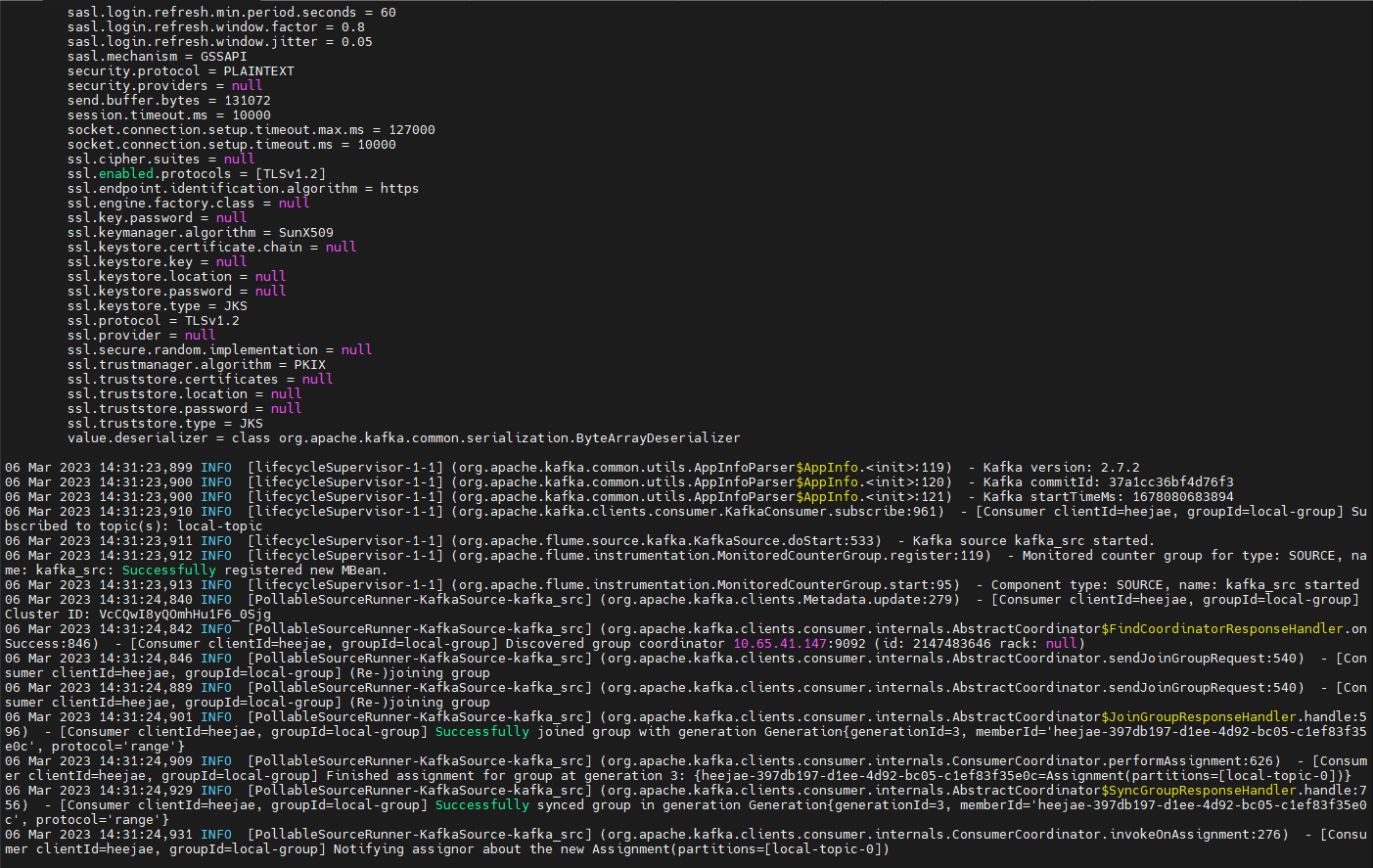Click 'Successfully registered new MBean' text

pos(252,571)
